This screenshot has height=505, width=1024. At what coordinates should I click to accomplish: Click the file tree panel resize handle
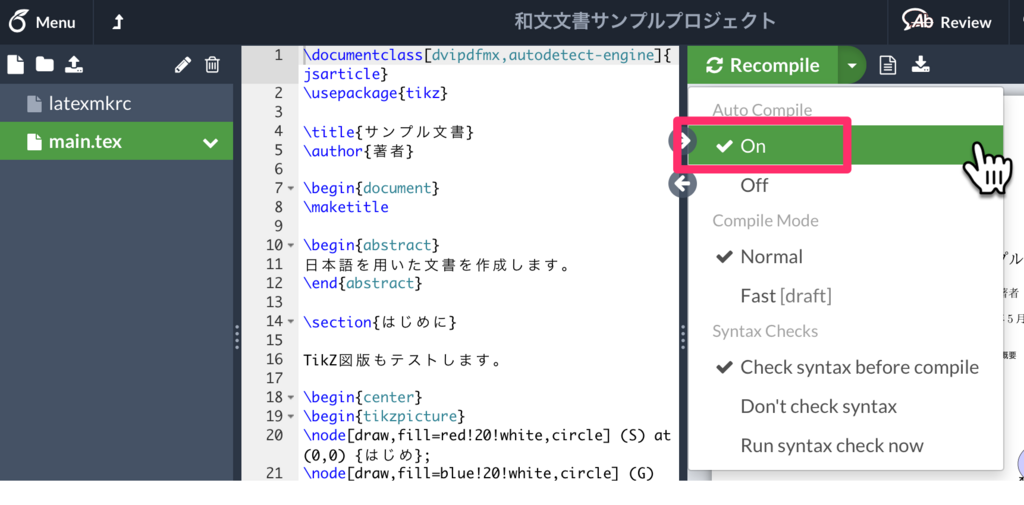point(237,337)
